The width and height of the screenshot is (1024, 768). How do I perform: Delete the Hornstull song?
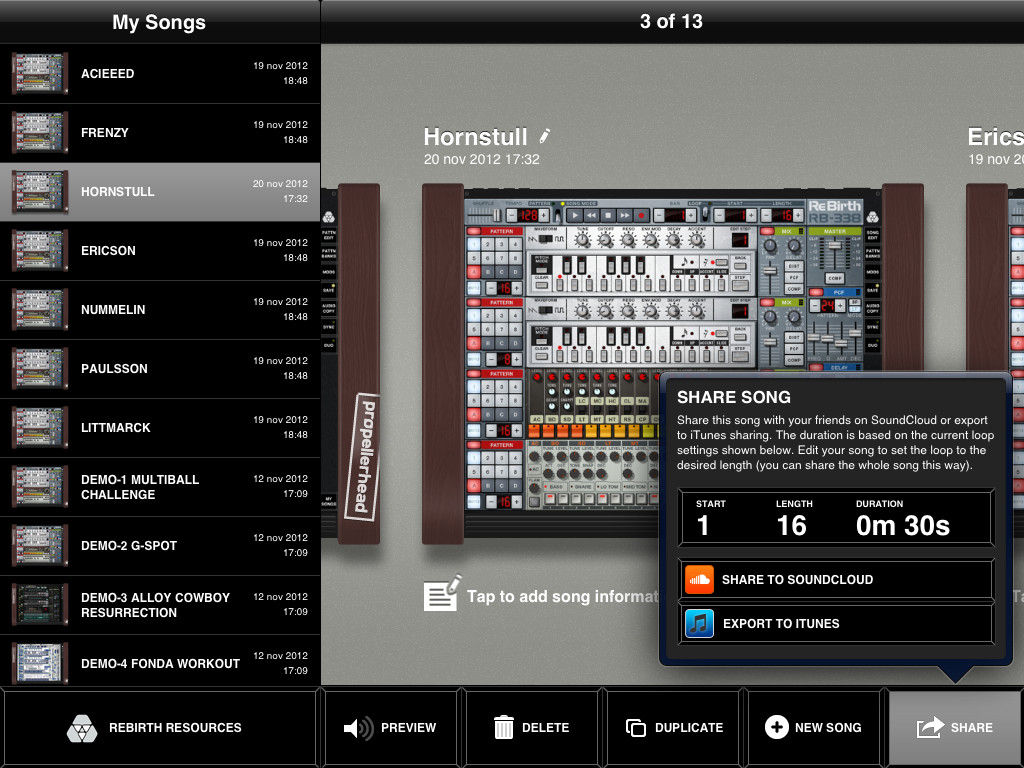click(532, 728)
